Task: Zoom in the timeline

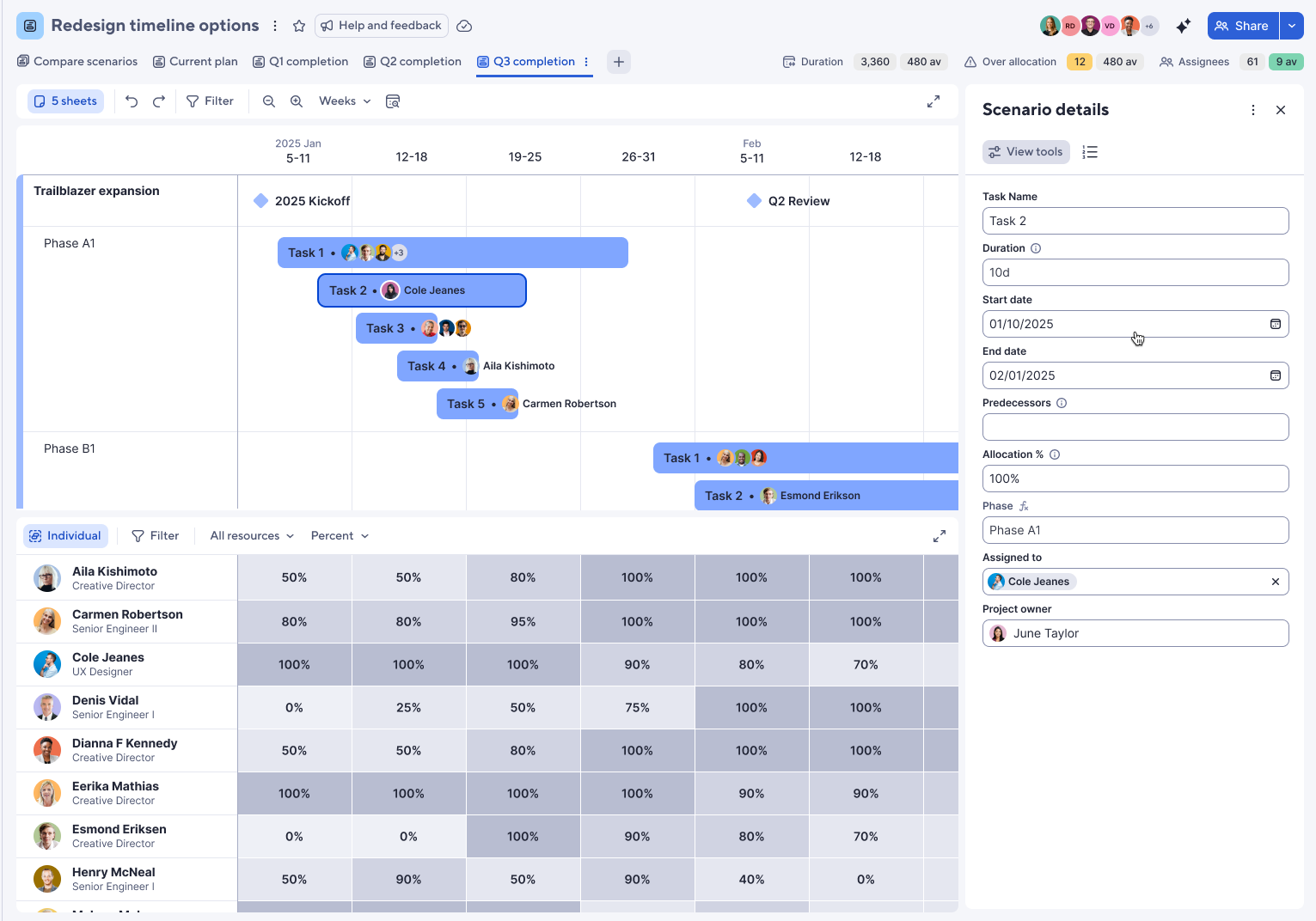Action: point(297,101)
